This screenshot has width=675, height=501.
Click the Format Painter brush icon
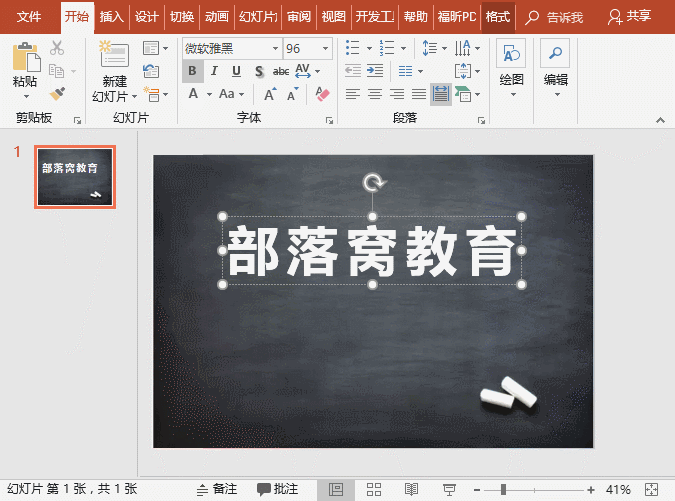pos(57,94)
